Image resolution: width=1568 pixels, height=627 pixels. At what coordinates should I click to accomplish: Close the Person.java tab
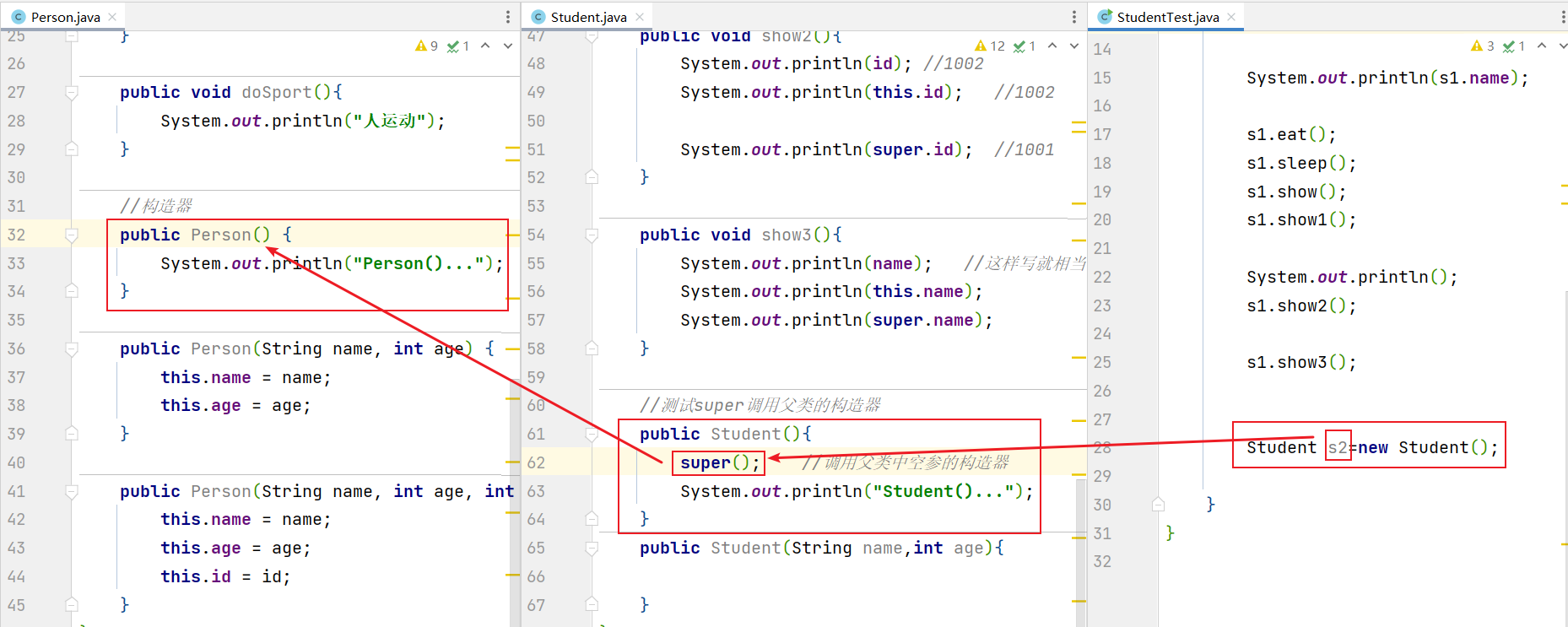(112, 17)
